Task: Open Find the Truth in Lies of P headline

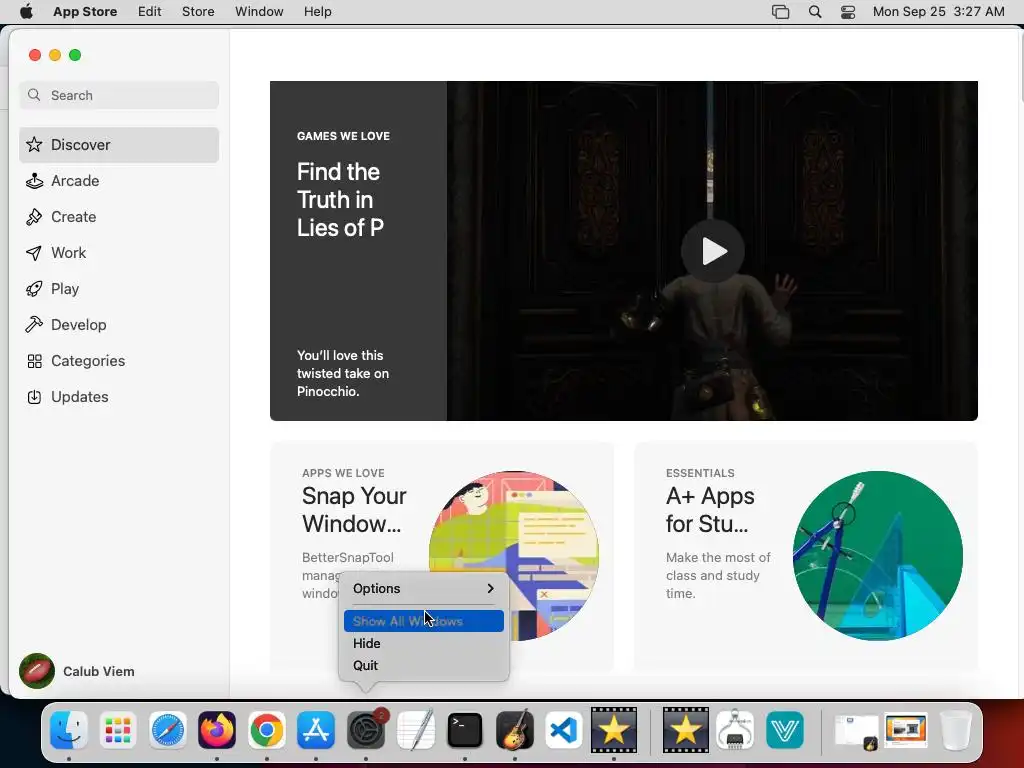Action: 340,200
